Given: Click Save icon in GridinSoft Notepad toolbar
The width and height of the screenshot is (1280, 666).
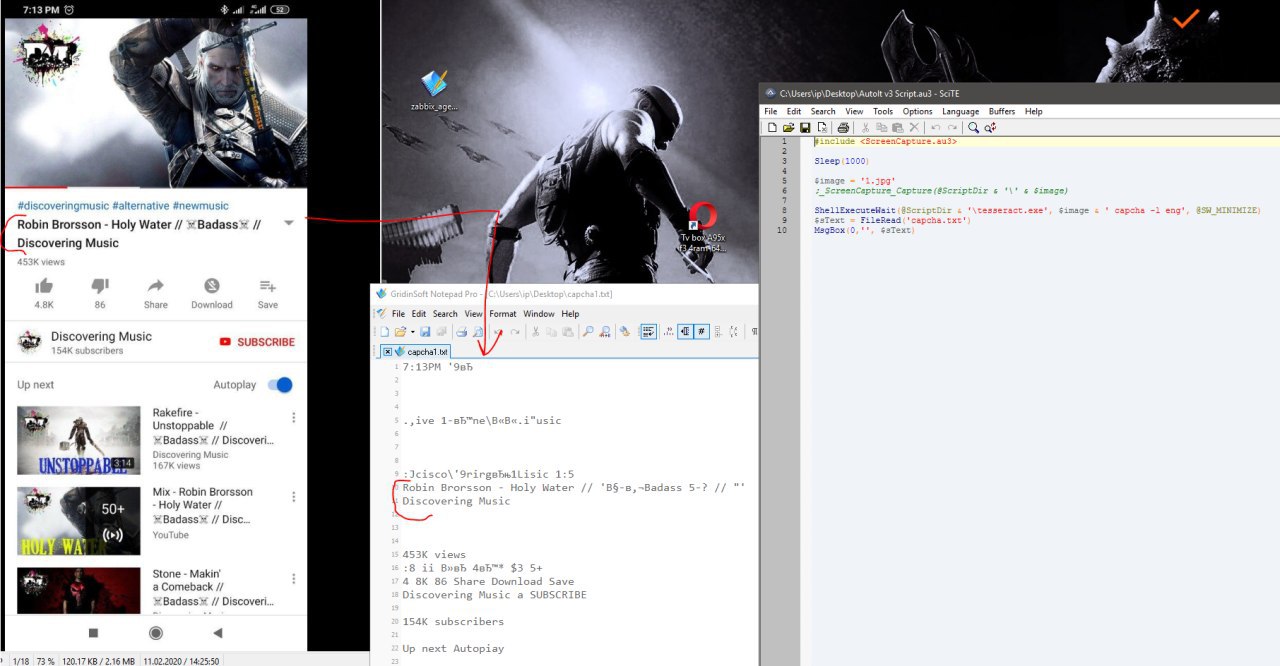Looking at the screenshot, I should 425,332.
